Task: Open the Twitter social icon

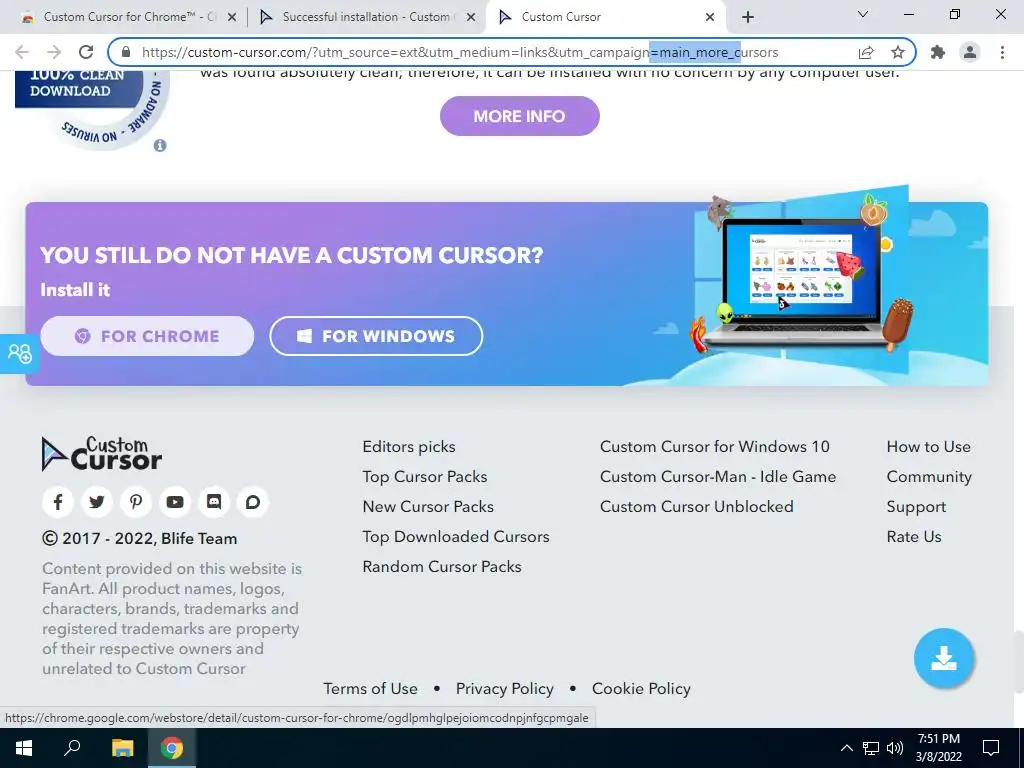Action: click(x=97, y=502)
